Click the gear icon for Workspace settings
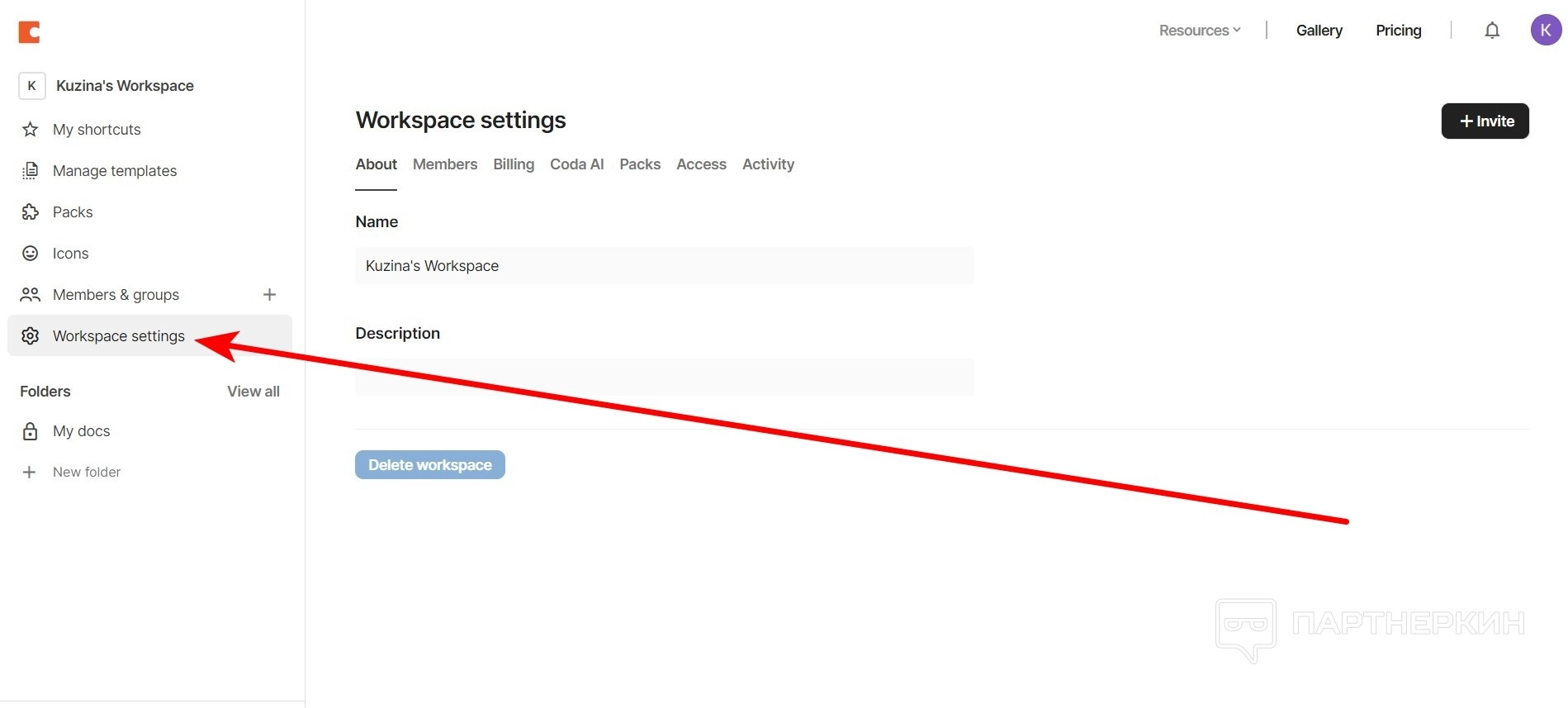The image size is (1568, 708). 31,336
